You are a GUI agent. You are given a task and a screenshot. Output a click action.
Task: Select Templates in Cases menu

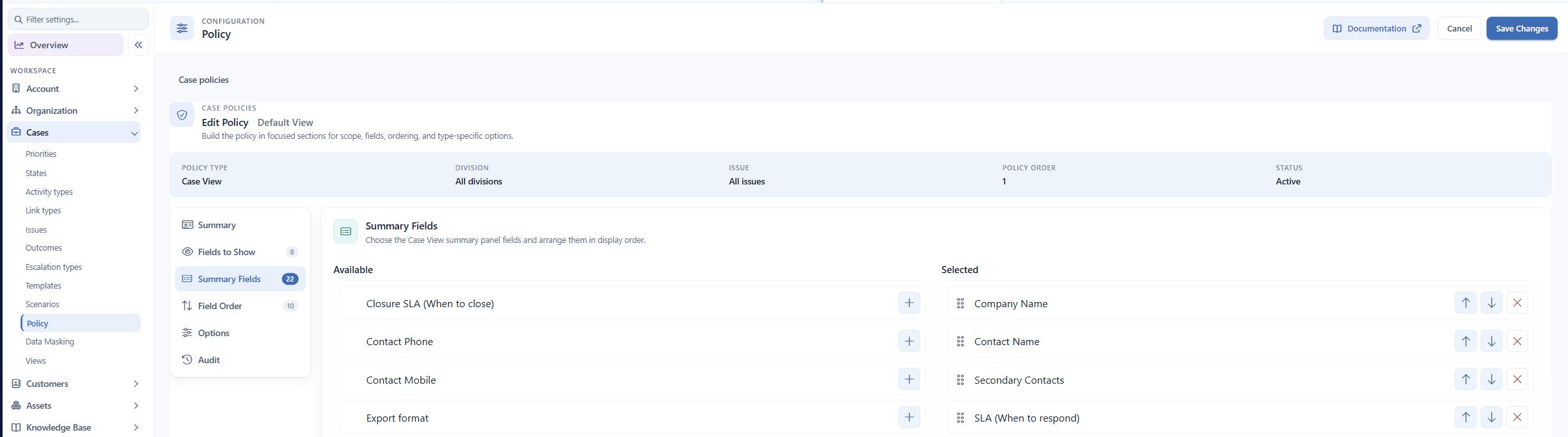44,285
